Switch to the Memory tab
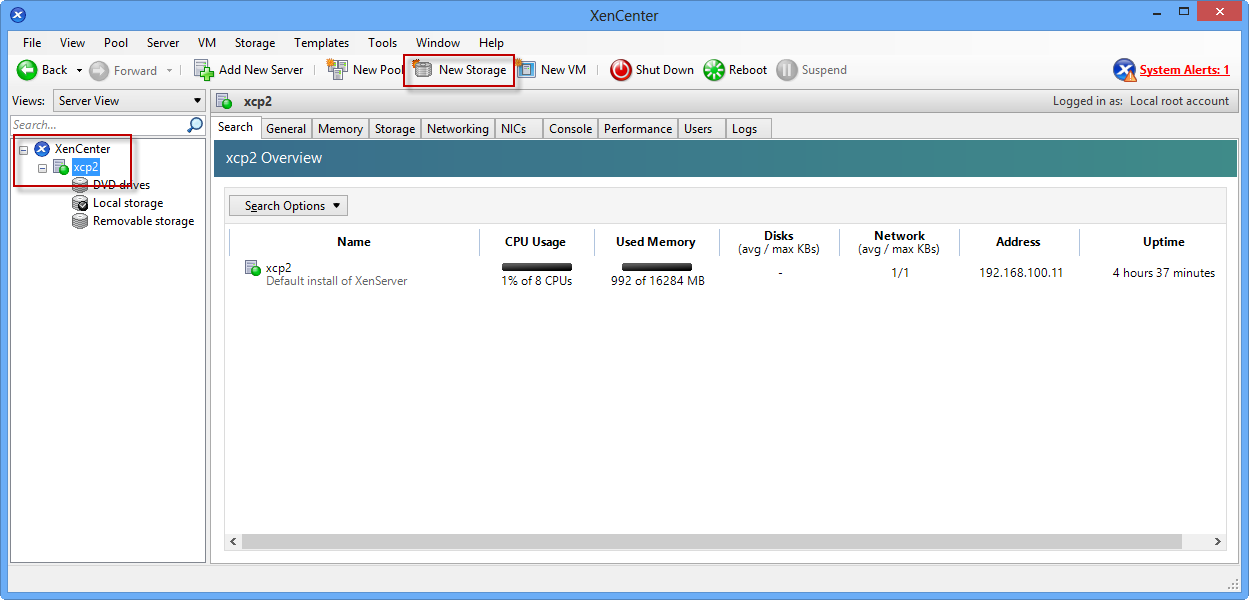 tap(340, 129)
